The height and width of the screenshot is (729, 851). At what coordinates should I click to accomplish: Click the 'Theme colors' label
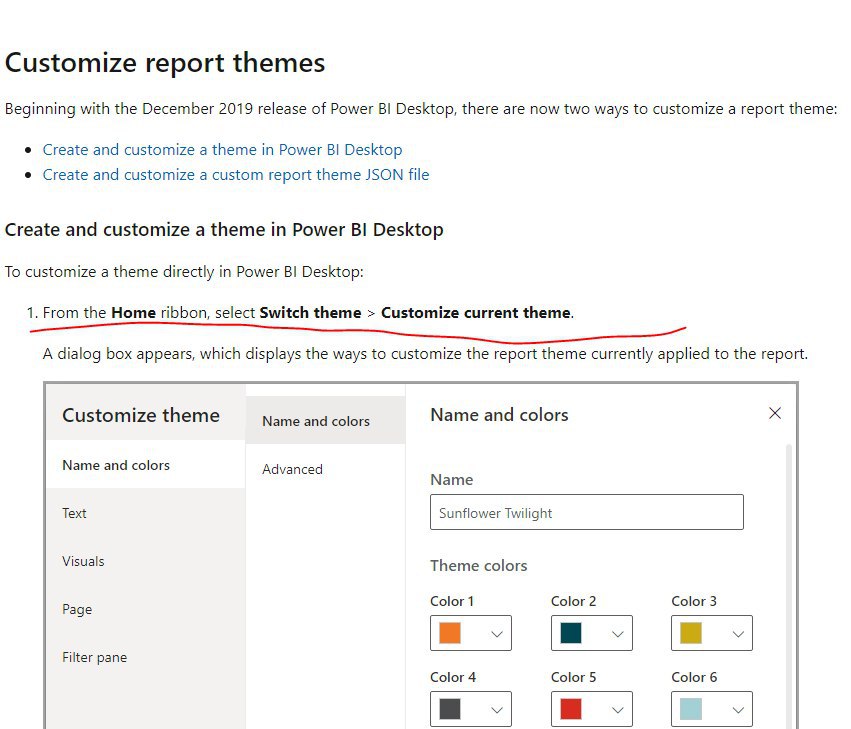pos(479,566)
